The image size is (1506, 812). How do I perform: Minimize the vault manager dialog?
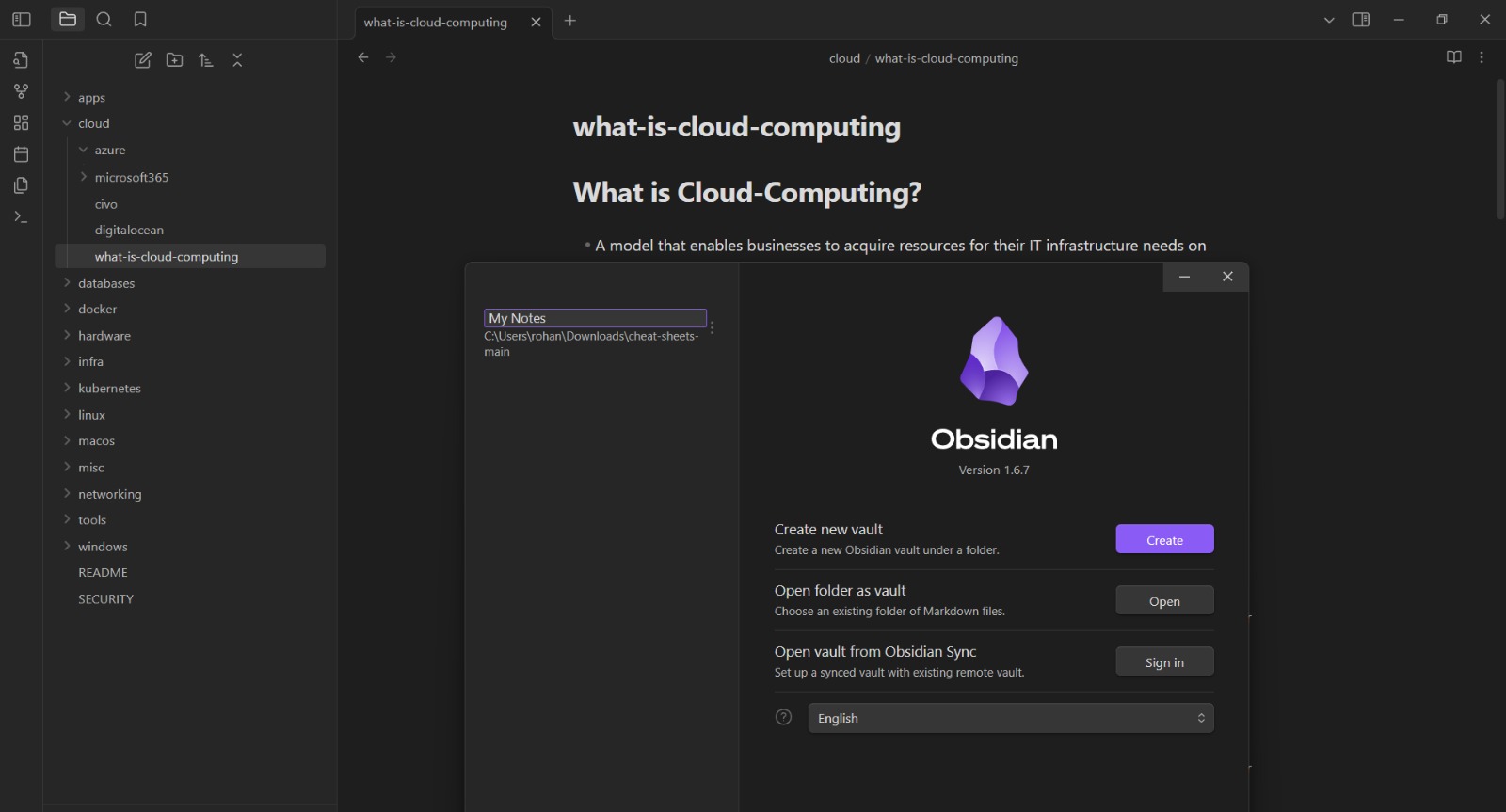click(1184, 277)
